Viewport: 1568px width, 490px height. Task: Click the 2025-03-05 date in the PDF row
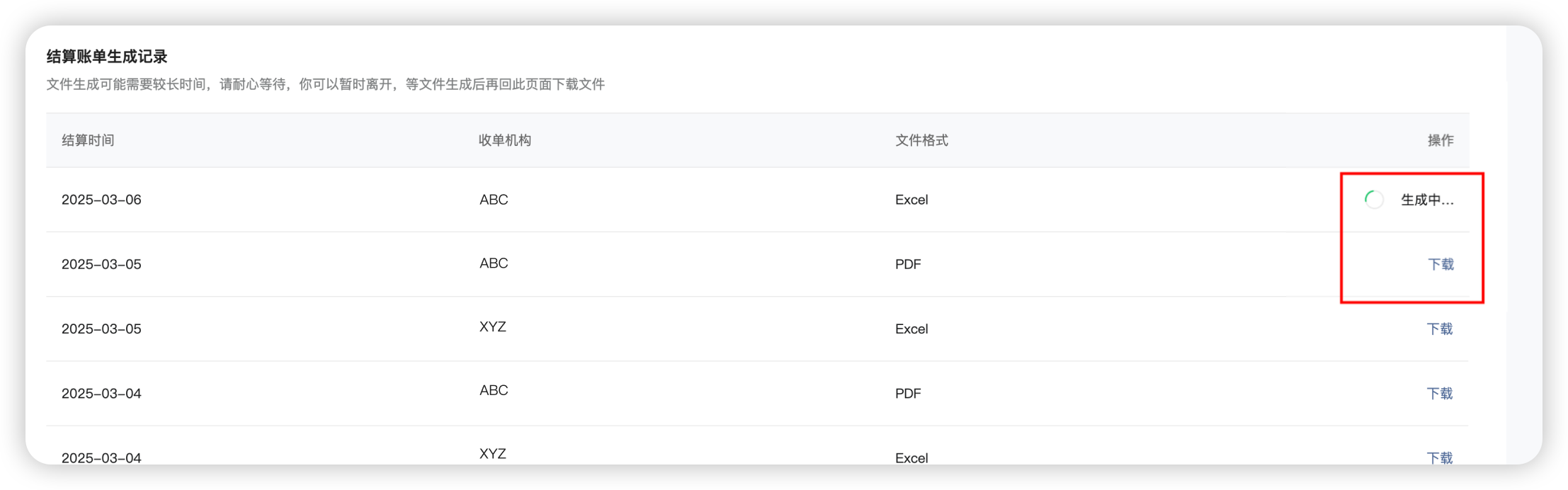coord(101,264)
